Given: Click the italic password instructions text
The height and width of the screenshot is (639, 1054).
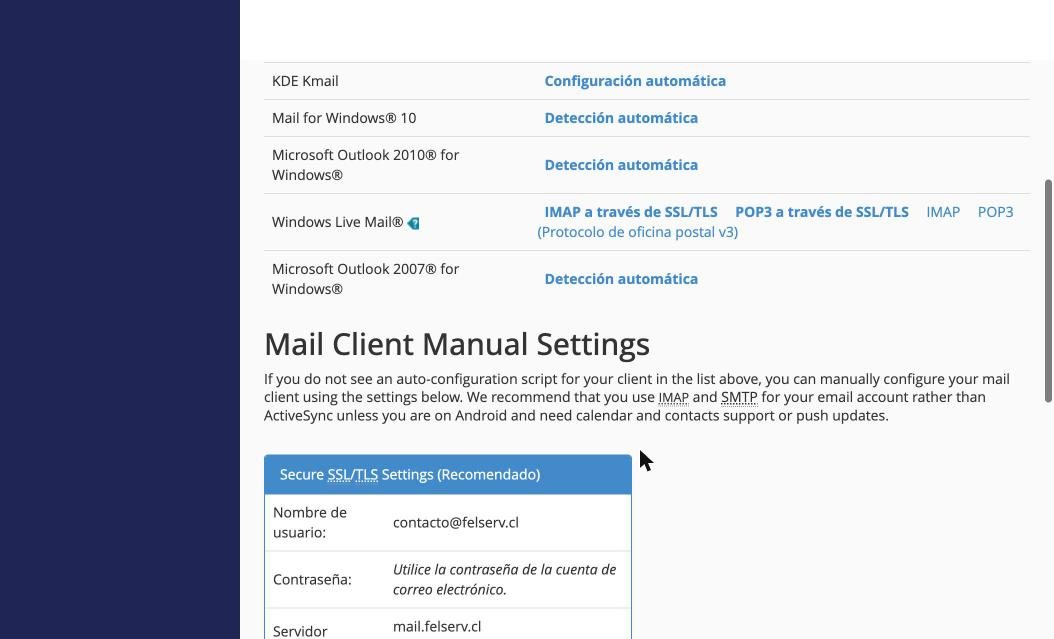Looking at the screenshot, I should coord(504,579).
